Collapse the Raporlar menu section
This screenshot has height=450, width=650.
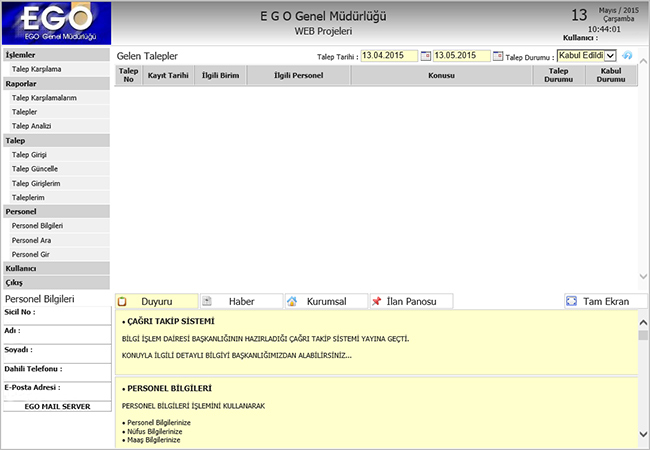click(x=54, y=84)
